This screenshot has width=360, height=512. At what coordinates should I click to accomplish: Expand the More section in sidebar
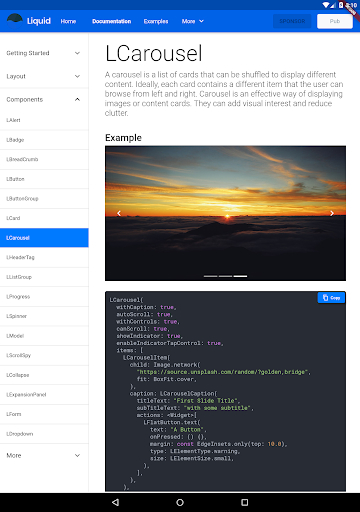[44, 455]
